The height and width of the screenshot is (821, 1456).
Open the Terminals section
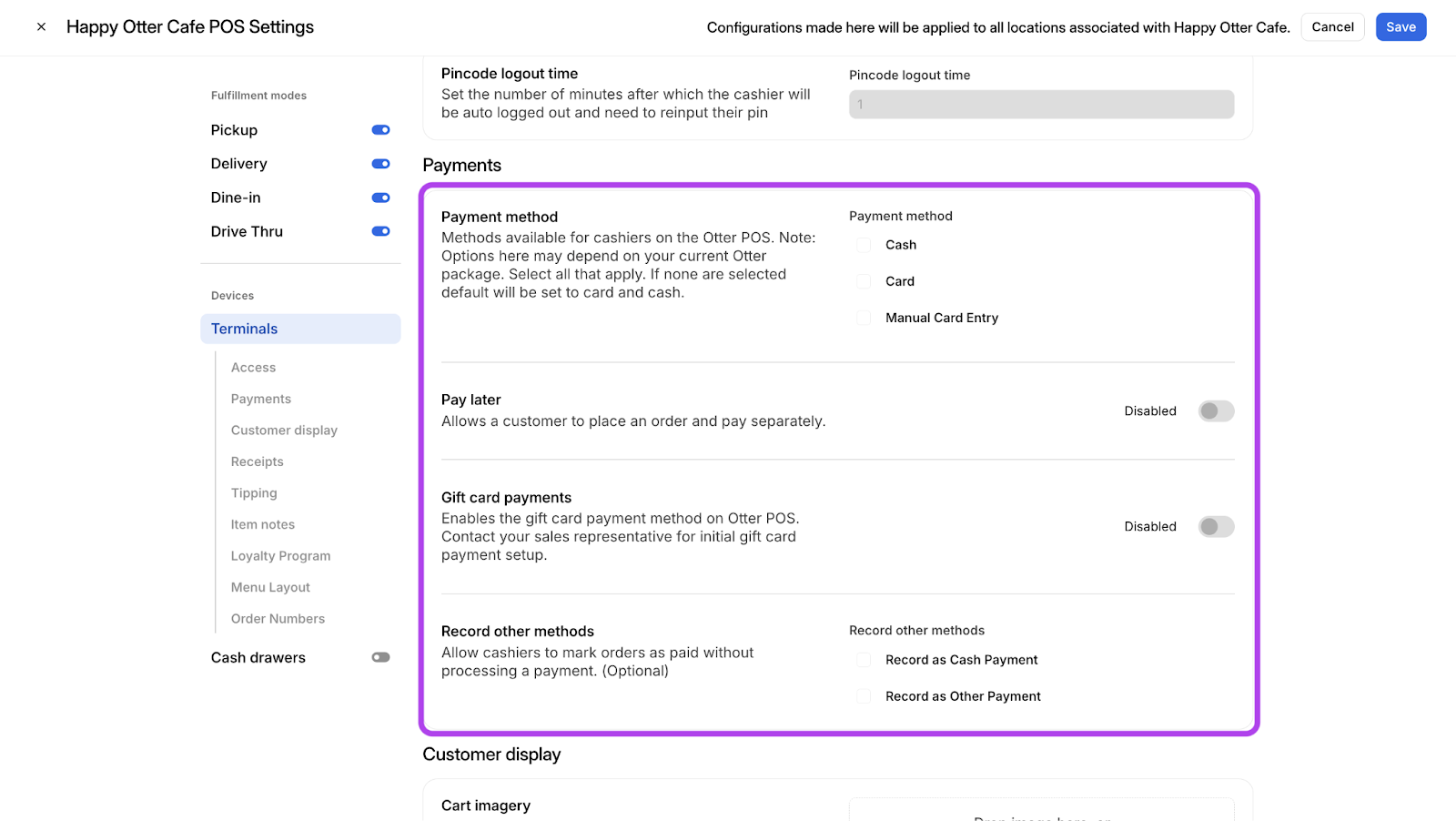(x=300, y=329)
